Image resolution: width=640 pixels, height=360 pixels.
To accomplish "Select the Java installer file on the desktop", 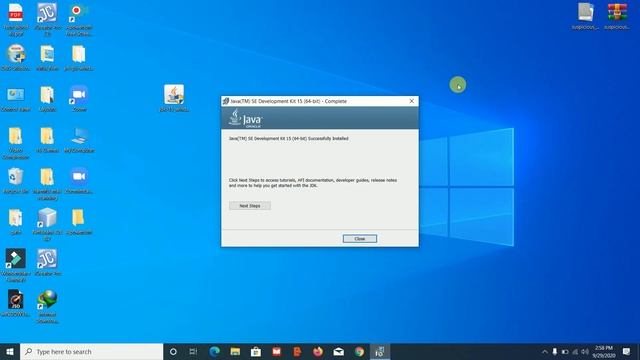I will (174, 98).
